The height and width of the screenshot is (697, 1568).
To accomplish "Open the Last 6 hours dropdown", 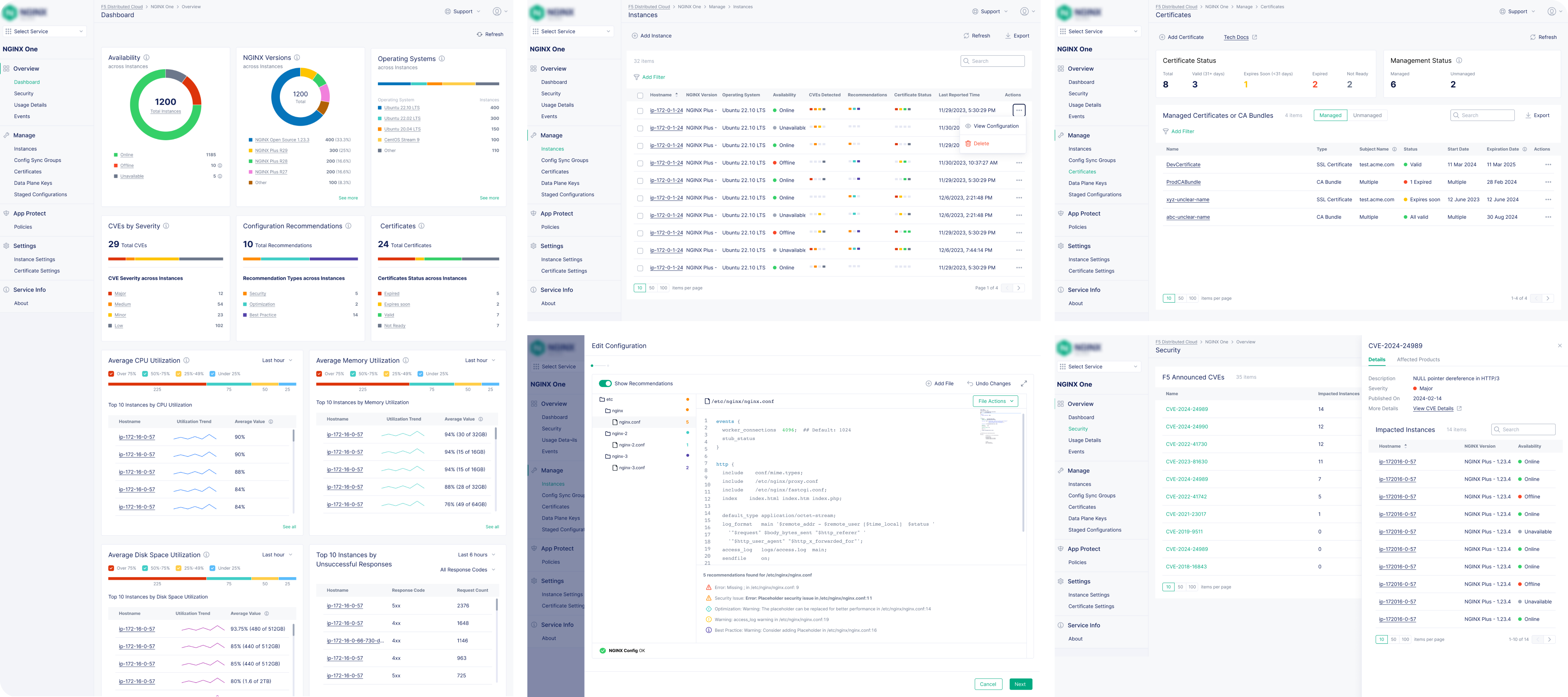I will pos(477,555).
